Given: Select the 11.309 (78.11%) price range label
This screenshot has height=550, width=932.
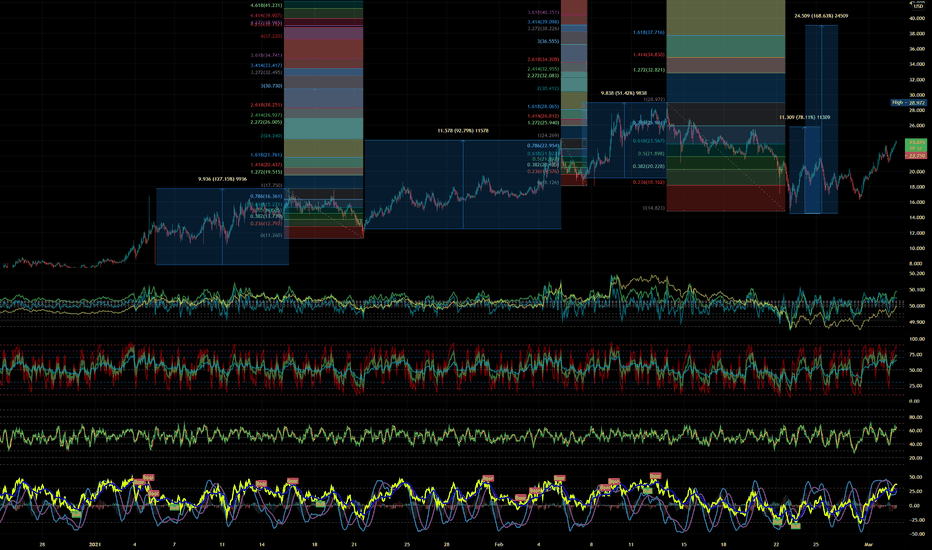Looking at the screenshot, I should click(804, 117).
